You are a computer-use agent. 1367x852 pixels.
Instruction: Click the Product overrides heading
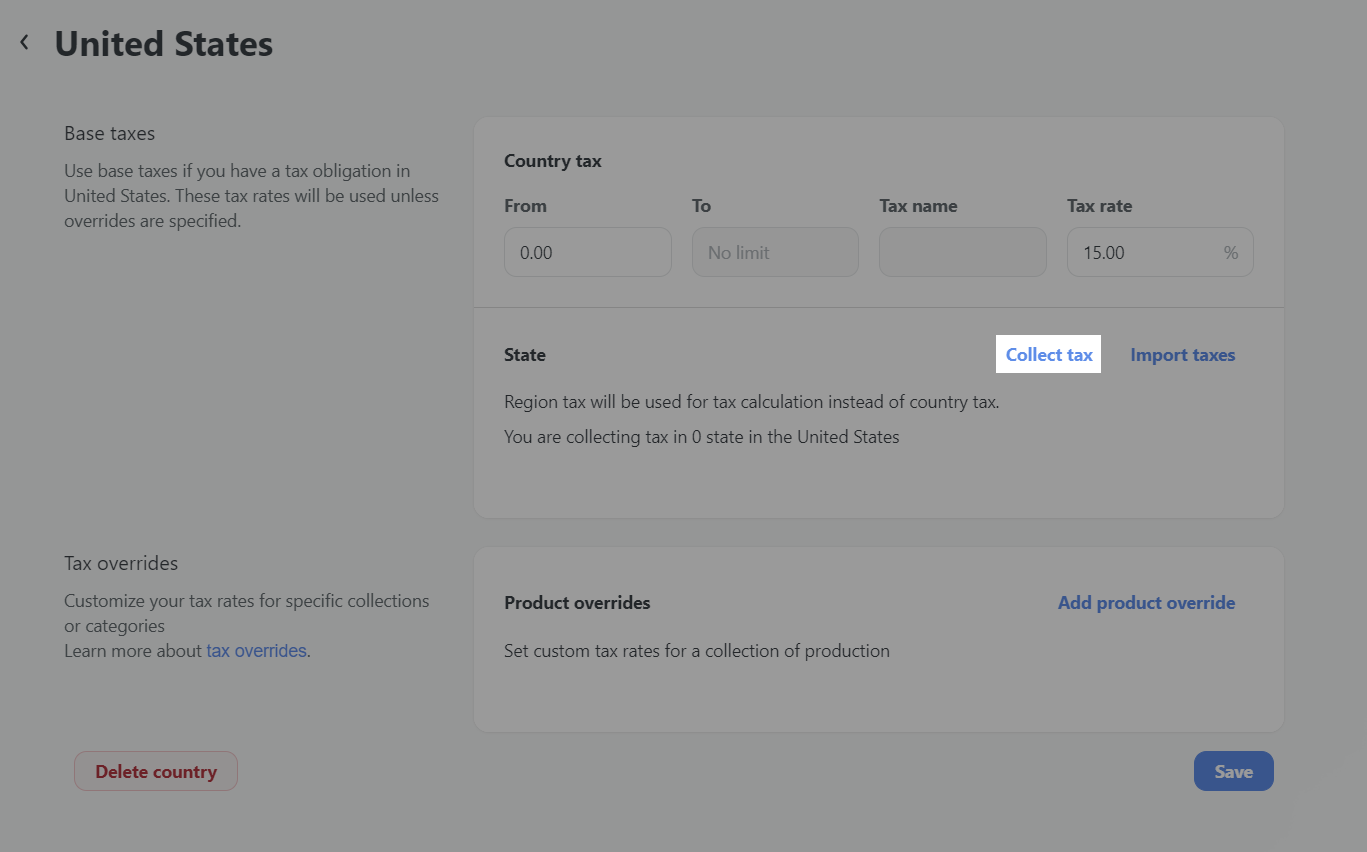(x=577, y=603)
